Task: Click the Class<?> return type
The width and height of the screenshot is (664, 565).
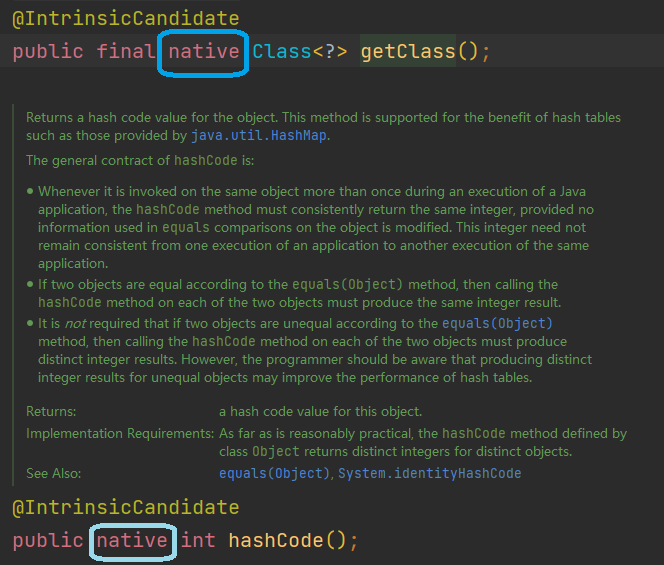Action: [300, 52]
